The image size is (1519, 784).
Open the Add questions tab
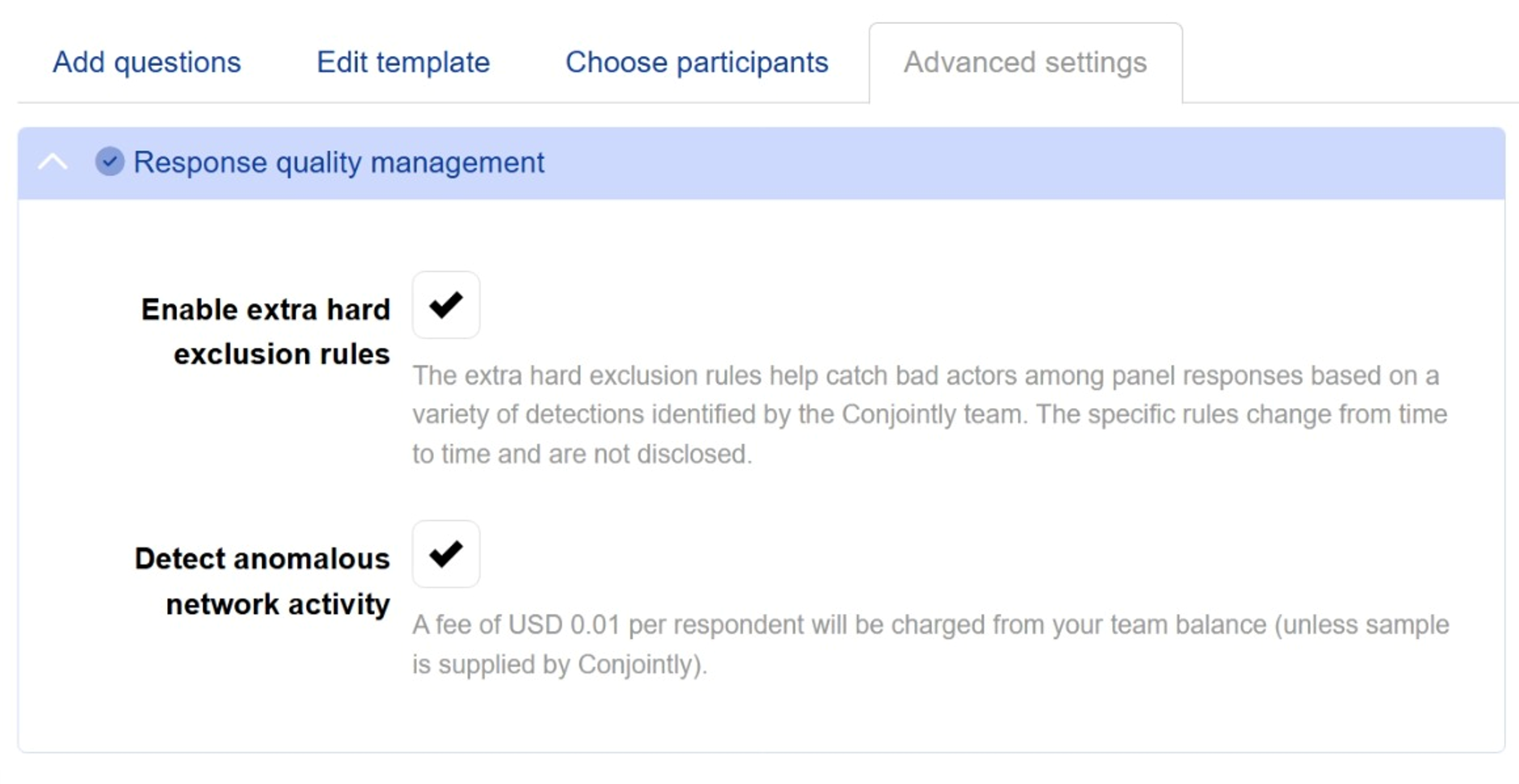tap(147, 62)
